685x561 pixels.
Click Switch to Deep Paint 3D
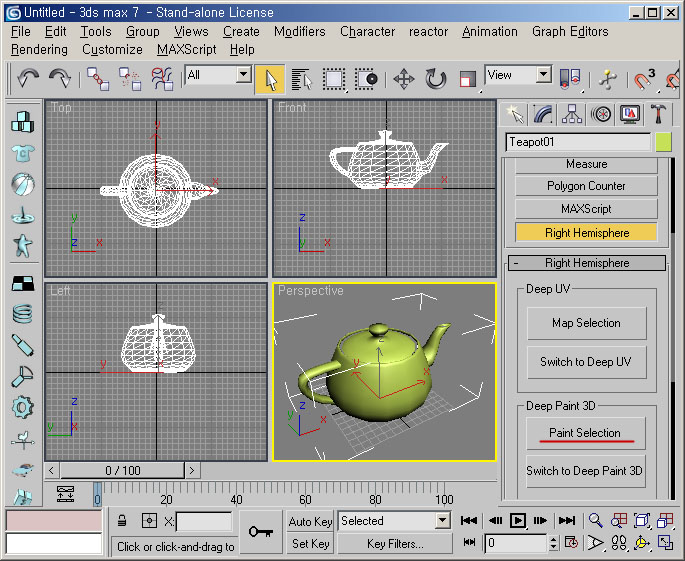(x=585, y=471)
